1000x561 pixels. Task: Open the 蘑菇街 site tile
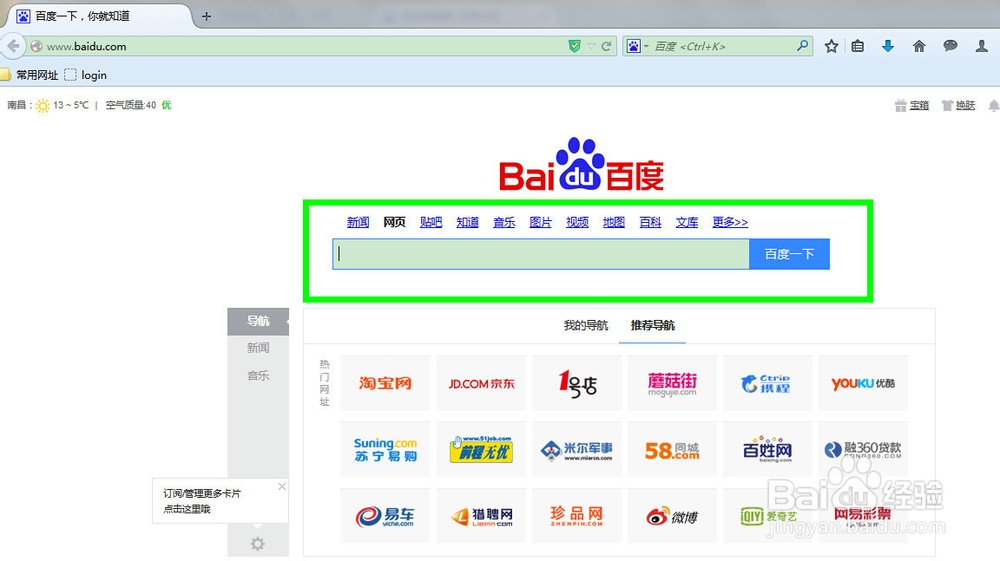tap(672, 383)
